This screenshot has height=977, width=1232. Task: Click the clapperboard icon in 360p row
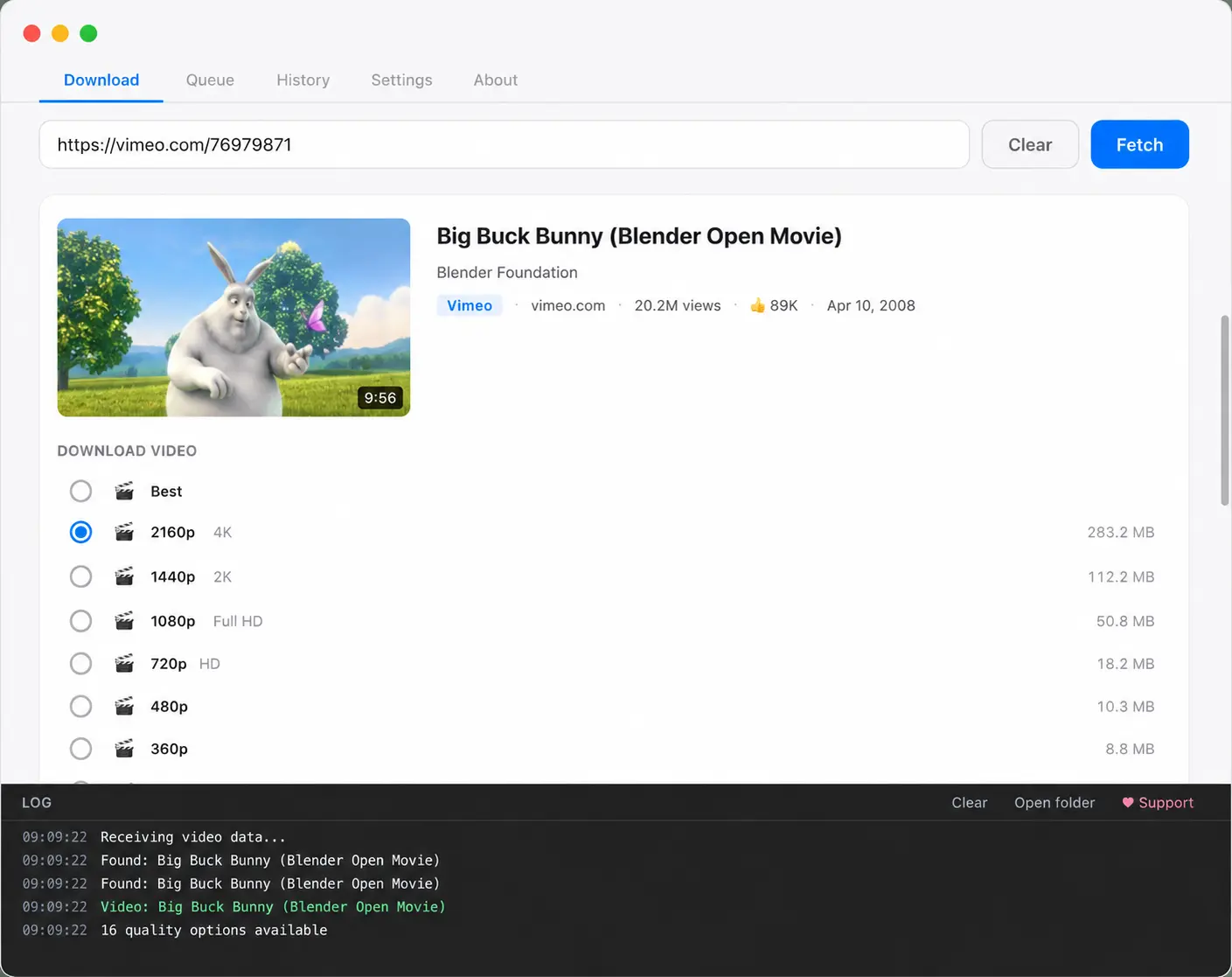click(124, 749)
